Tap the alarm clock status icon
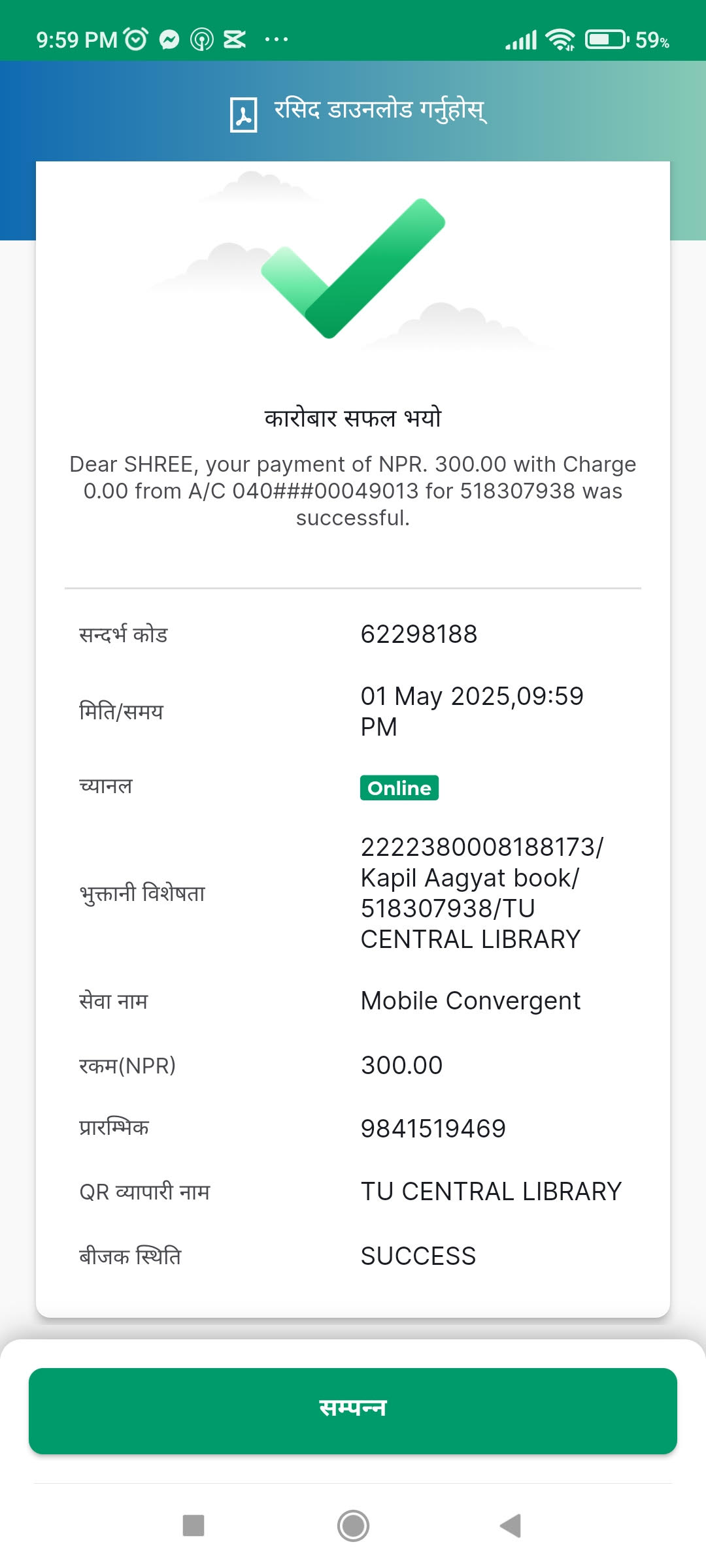Screen dimensions: 706x1568 (x=135, y=40)
